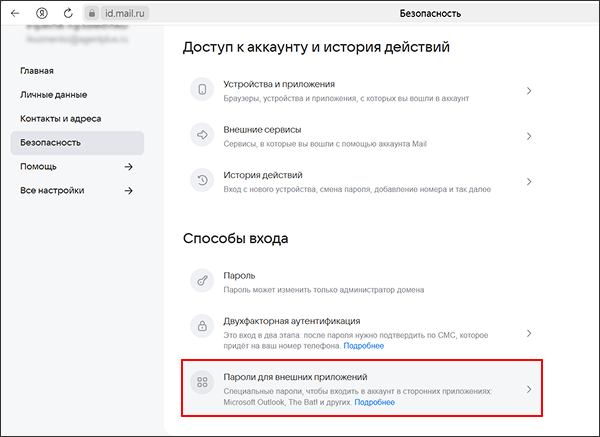Click description 'Вход с нового устройства, смена пароля'
The image size is (600, 437).
pos(357,189)
